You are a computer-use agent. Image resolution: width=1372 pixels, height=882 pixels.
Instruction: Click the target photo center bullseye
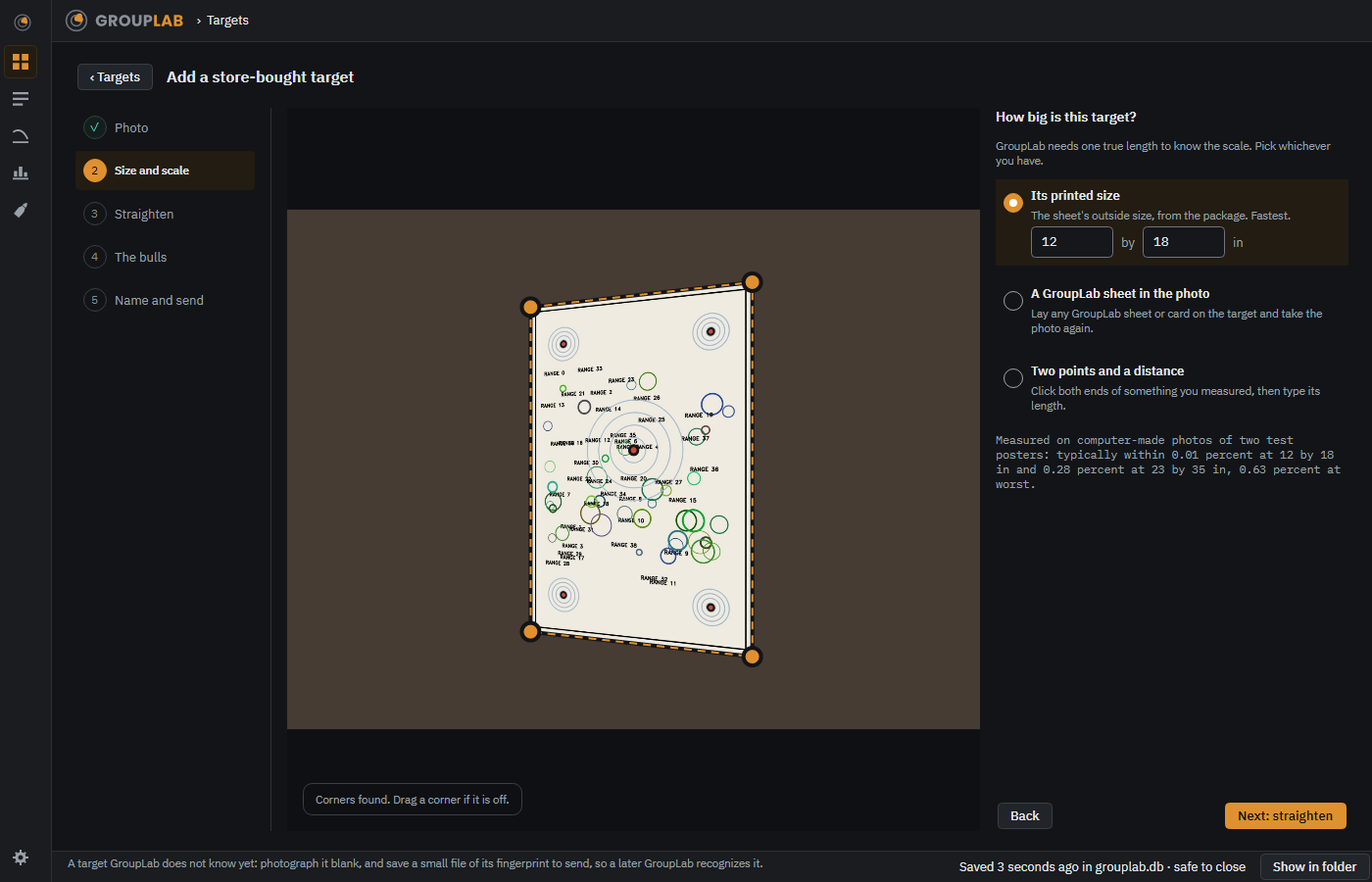(633, 450)
